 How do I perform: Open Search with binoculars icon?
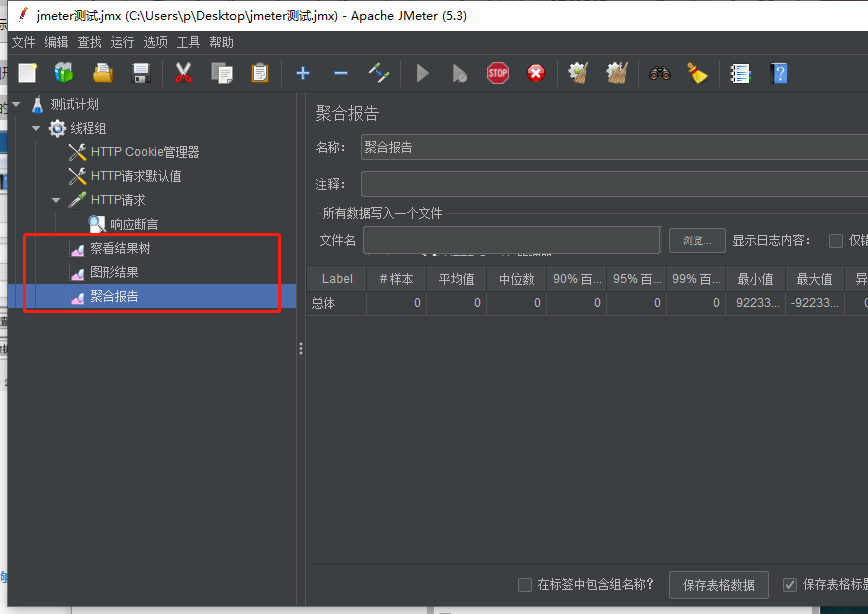point(660,73)
